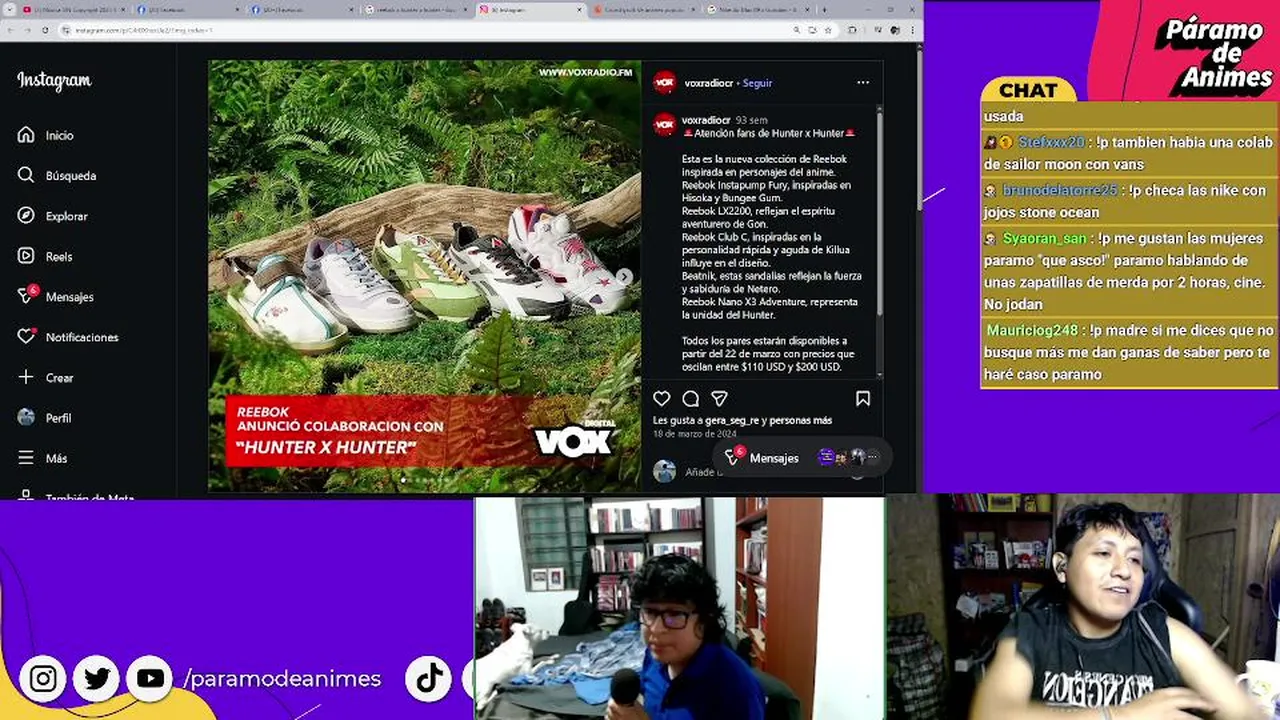Click the comment bubble icon under the post
Viewport: 1280px width, 720px height.
pos(690,398)
